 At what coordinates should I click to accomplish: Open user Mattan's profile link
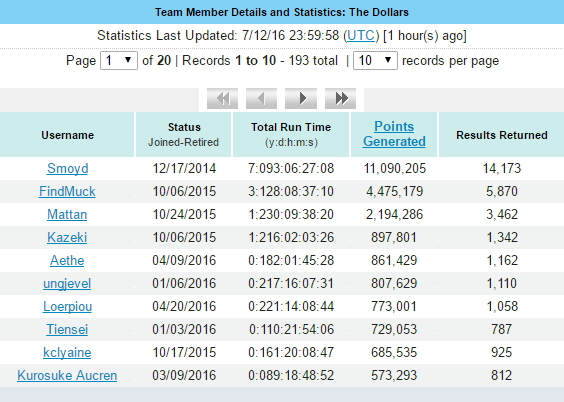[x=67, y=214]
